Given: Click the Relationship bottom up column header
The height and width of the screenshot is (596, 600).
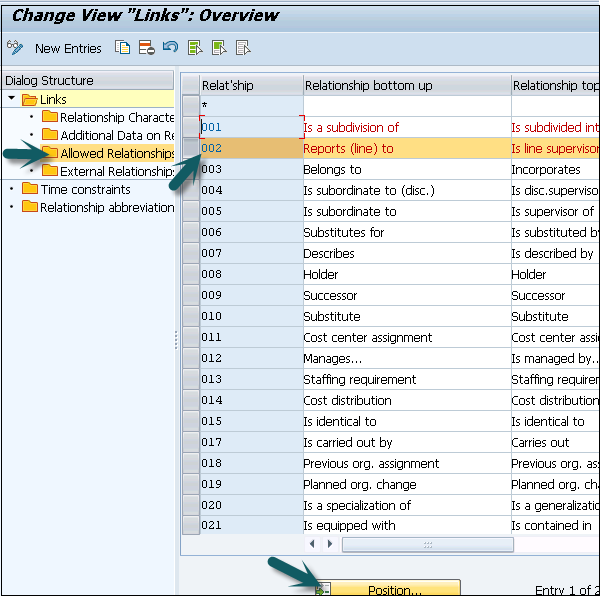Looking at the screenshot, I should click(406, 85).
